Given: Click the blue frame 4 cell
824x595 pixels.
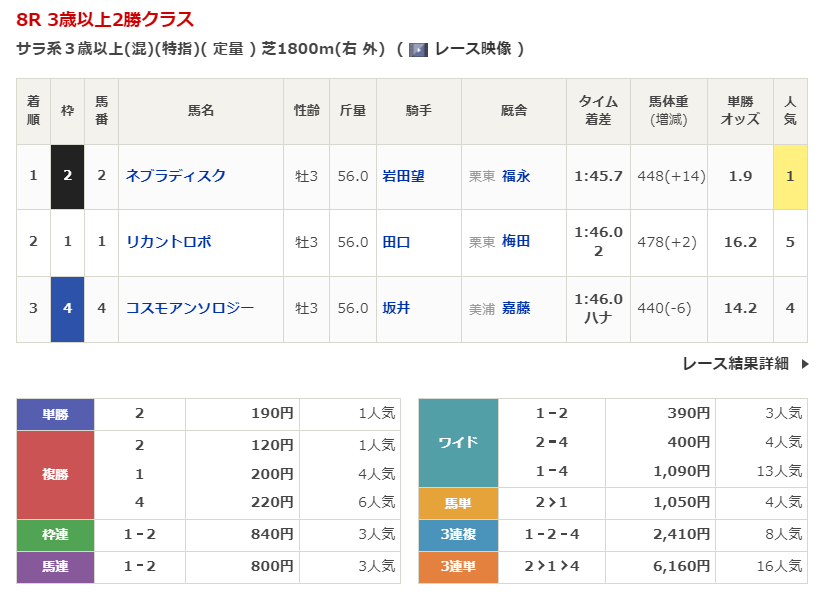Looking at the screenshot, I should [67, 308].
